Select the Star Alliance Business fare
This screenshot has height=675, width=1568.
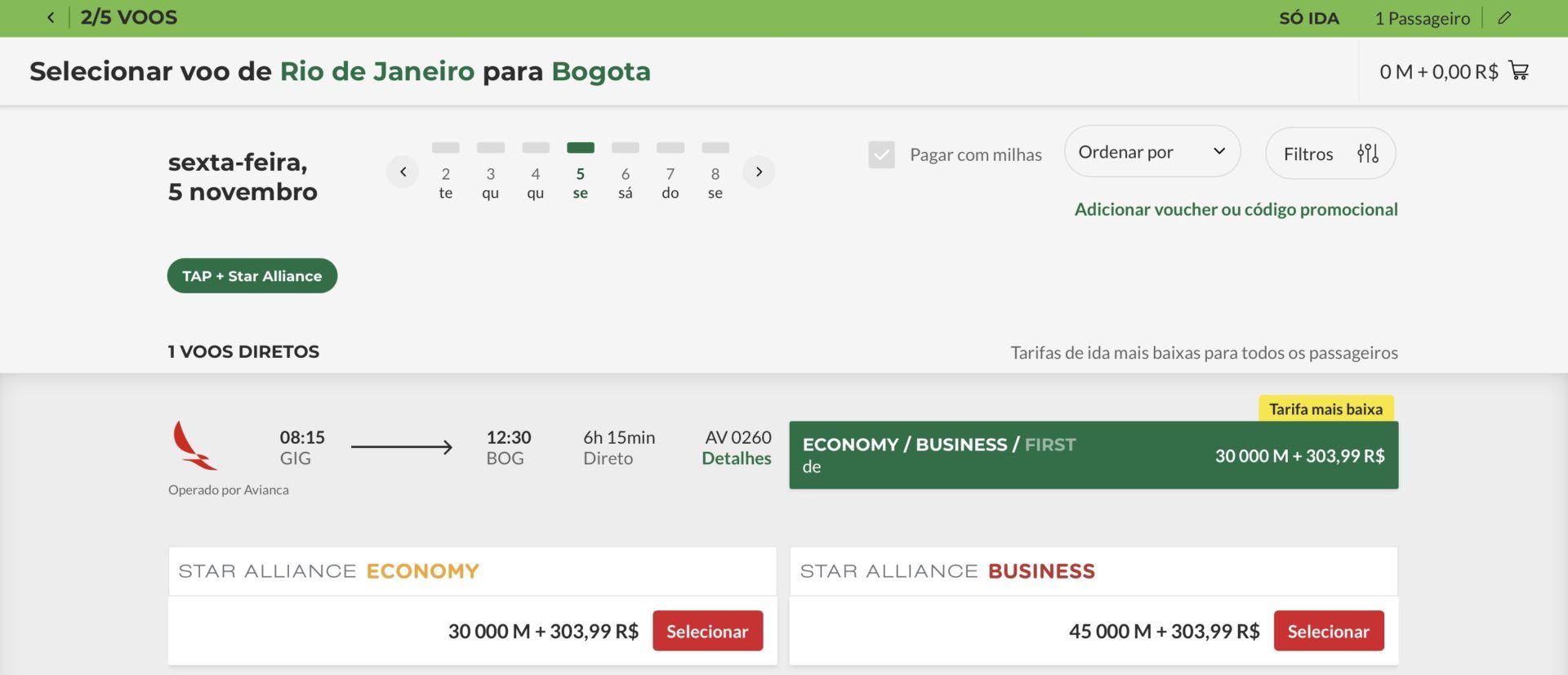(x=1329, y=631)
